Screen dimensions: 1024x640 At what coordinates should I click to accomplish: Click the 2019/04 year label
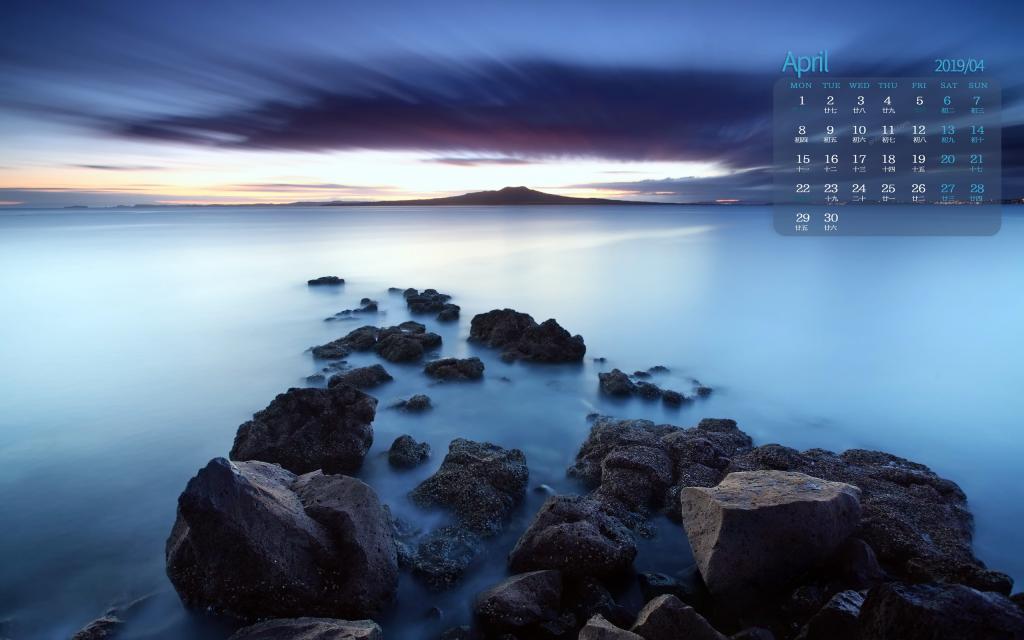click(959, 66)
